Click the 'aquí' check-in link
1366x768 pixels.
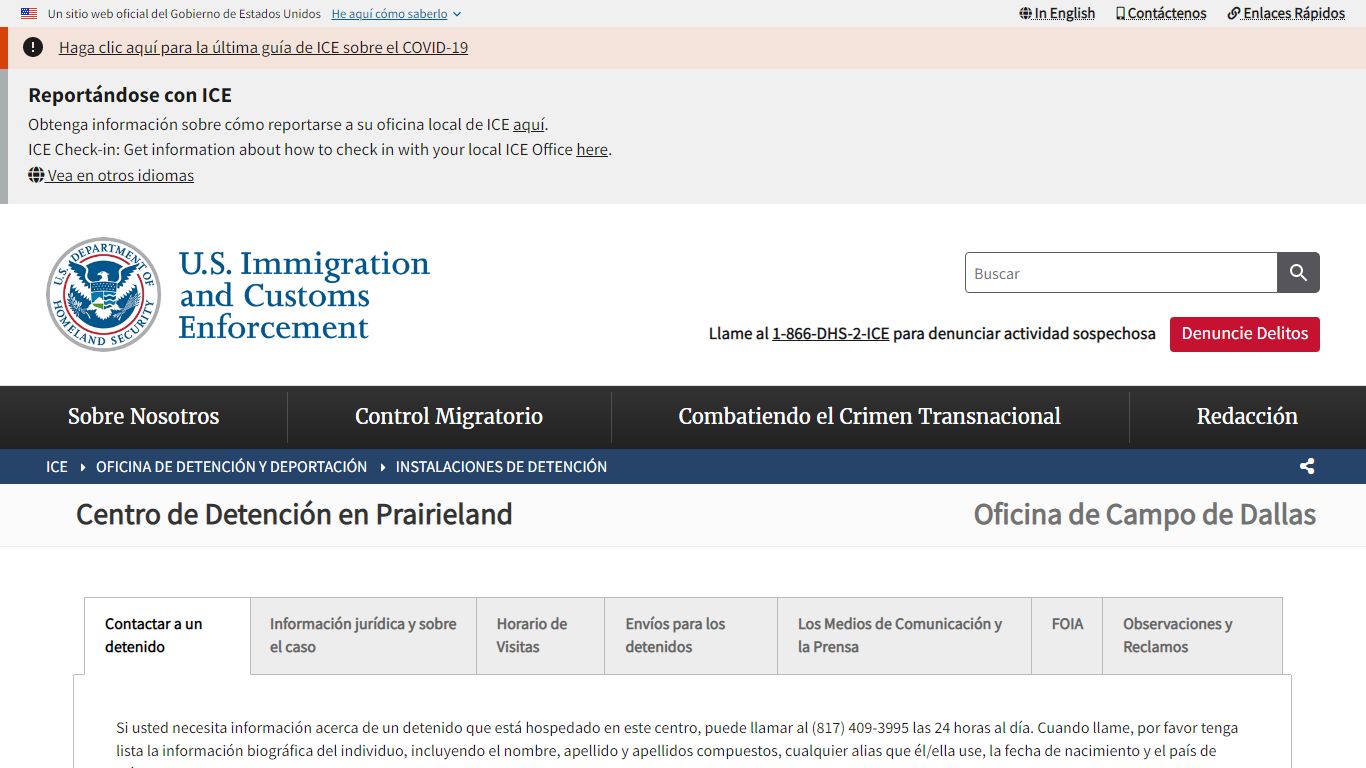click(529, 125)
